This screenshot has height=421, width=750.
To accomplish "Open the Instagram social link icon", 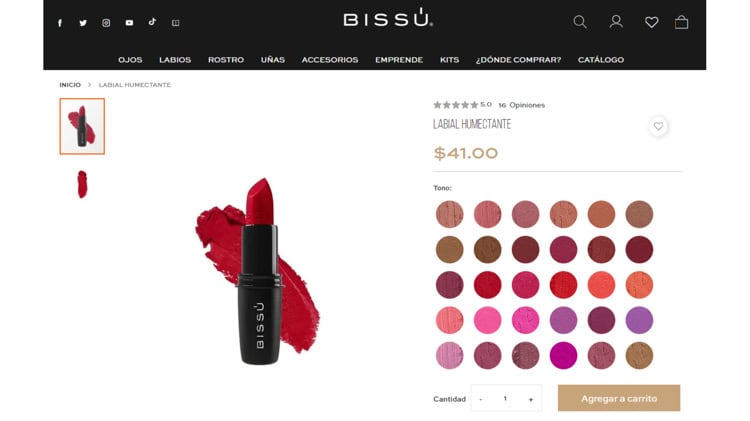I will 106,22.
